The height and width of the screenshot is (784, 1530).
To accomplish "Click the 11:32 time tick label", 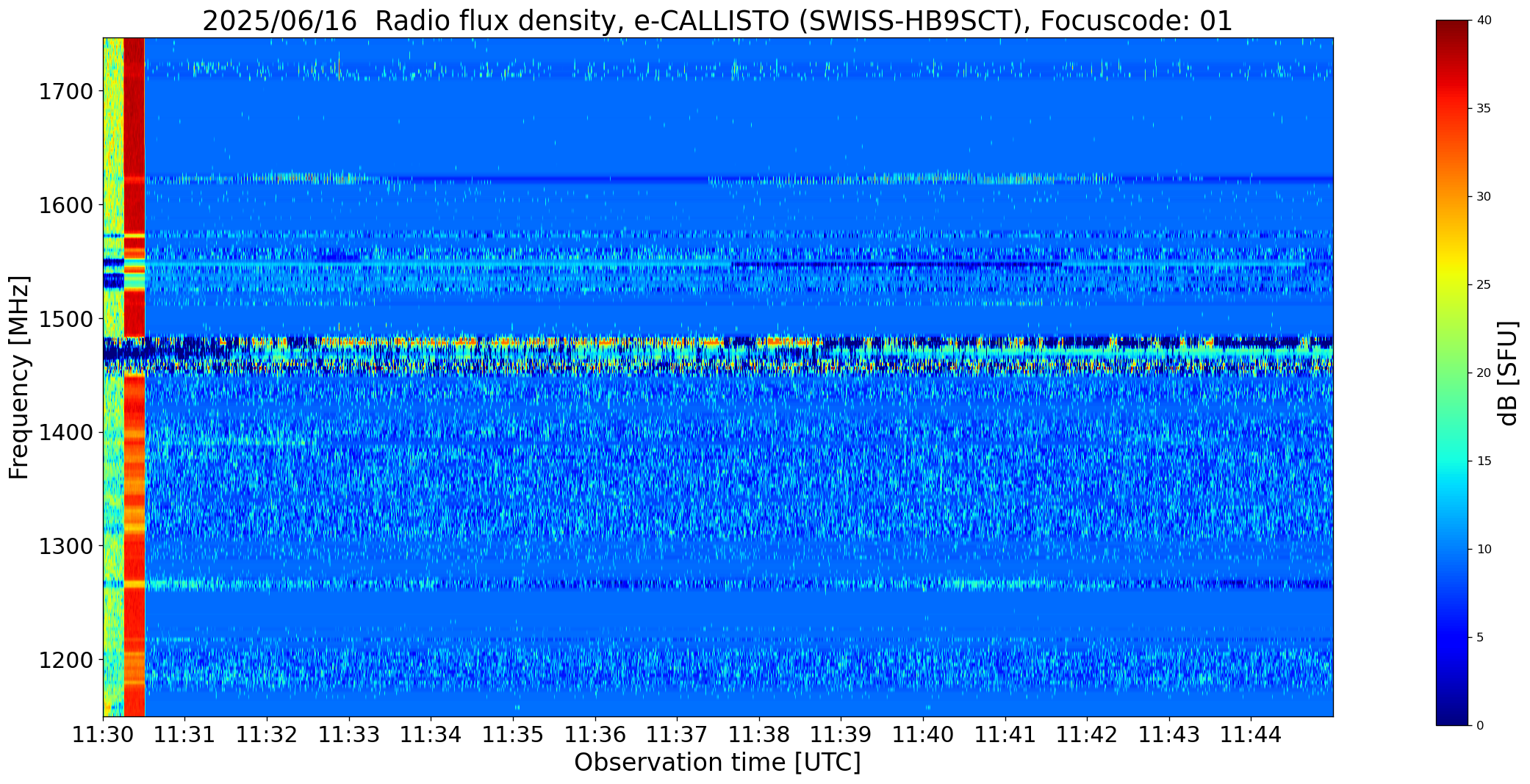I will 267,735.
